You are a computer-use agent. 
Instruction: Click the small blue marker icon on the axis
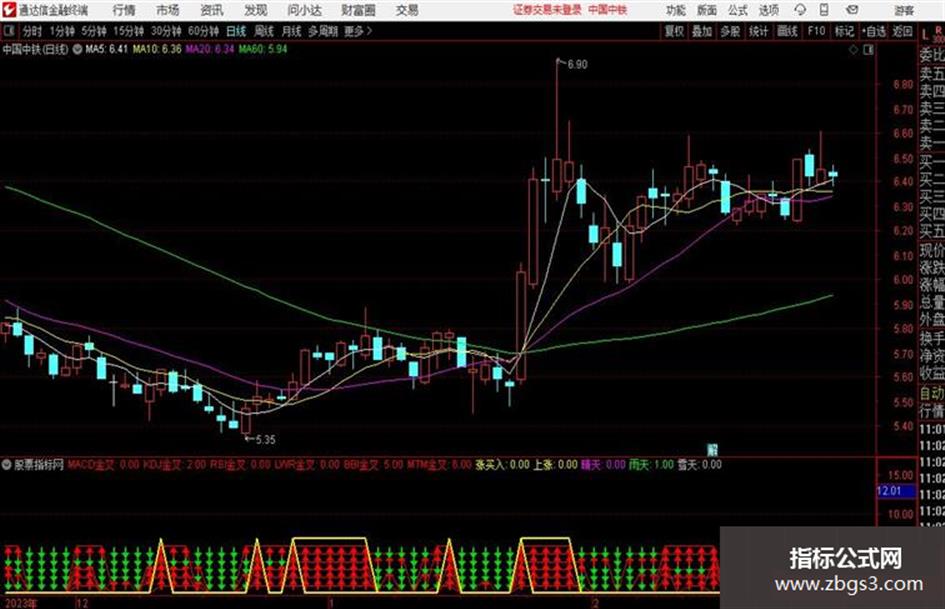pyautogui.click(x=712, y=450)
